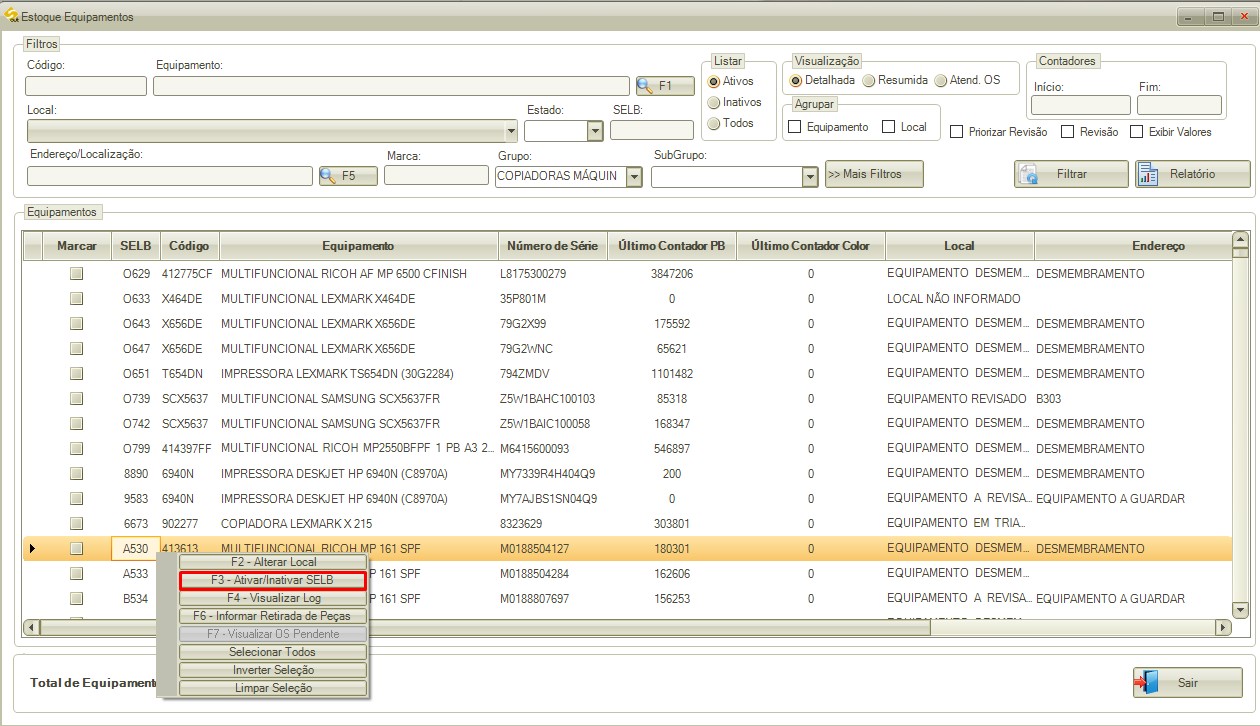Mark checkbox for row O633
Viewport: 1260px width, 726px height.
click(x=76, y=299)
